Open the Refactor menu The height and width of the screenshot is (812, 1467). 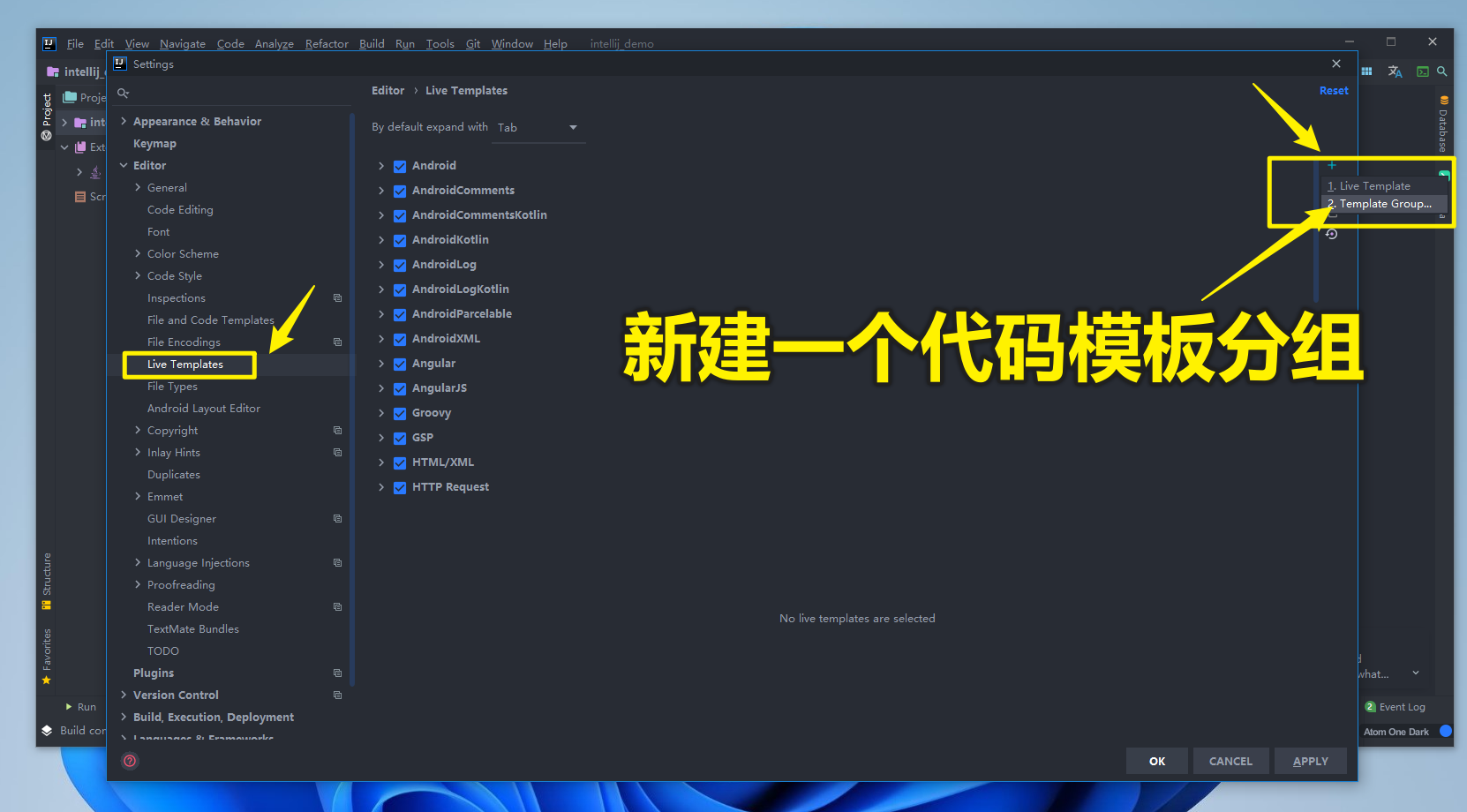tap(327, 44)
